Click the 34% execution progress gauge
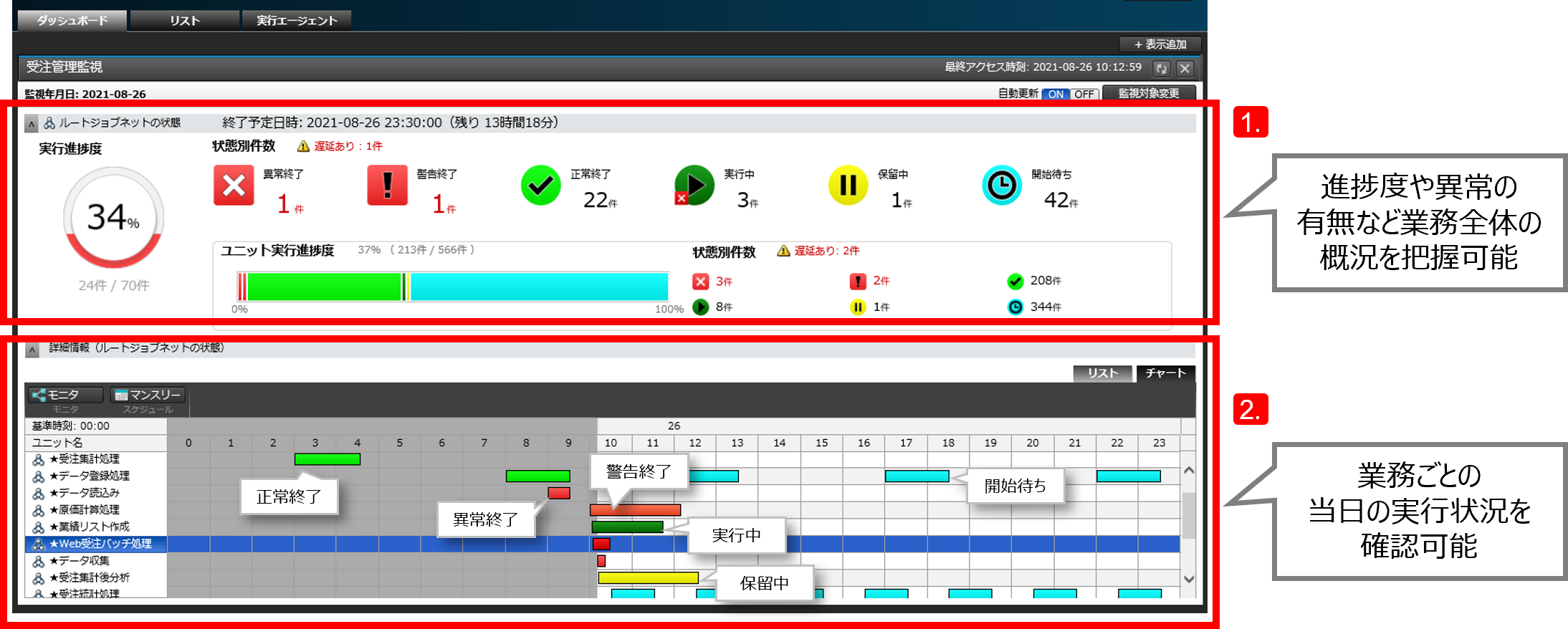Image resolution: width=1568 pixels, height=629 pixels. coord(113,218)
